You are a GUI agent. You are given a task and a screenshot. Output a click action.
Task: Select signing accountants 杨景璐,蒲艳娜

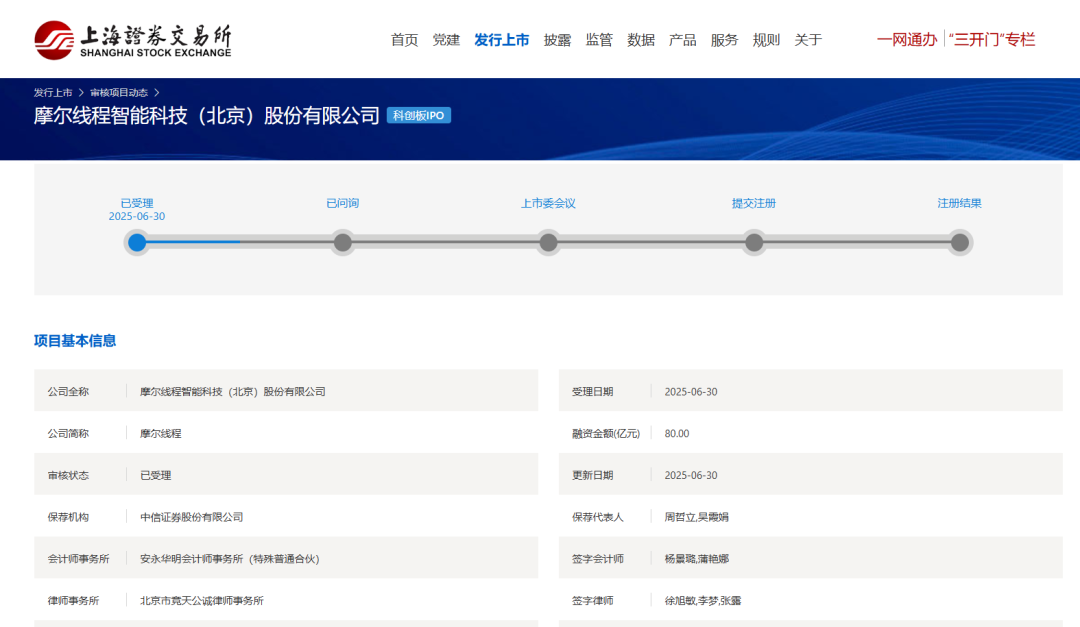696,559
